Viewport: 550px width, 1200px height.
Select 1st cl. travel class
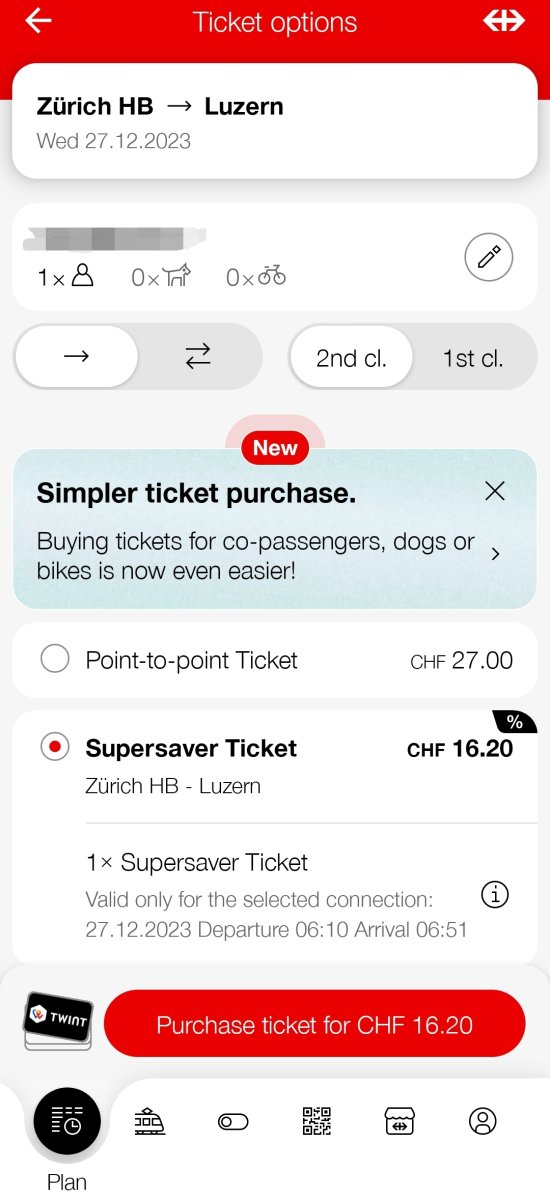pyautogui.click(x=473, y=358)
